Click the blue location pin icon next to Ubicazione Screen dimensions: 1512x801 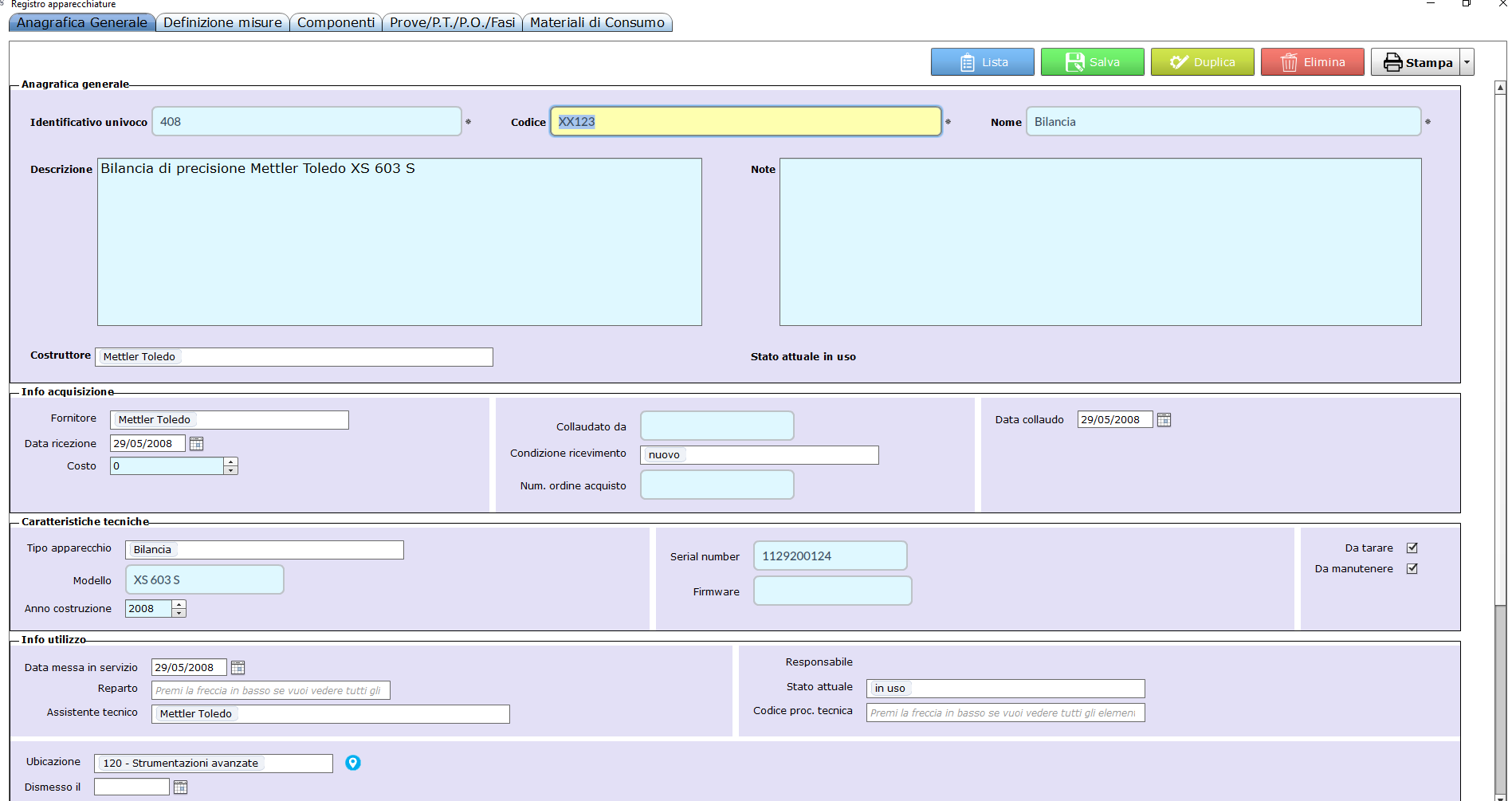coord(353,763)
